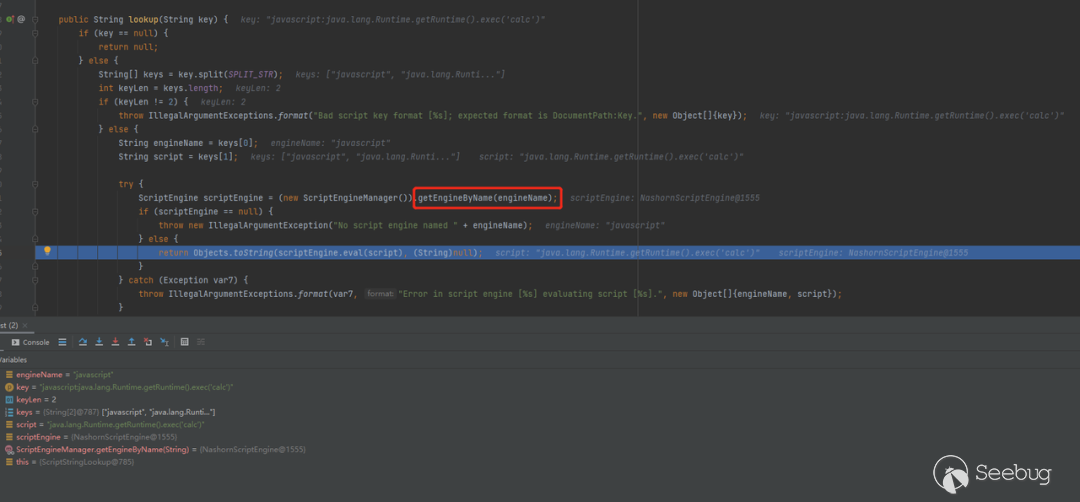Click inline hint 'scriptEngine: NashornScriptEngine@1555' after getEngineByName
Screen dimensions: 1080x502
point(665,198)
